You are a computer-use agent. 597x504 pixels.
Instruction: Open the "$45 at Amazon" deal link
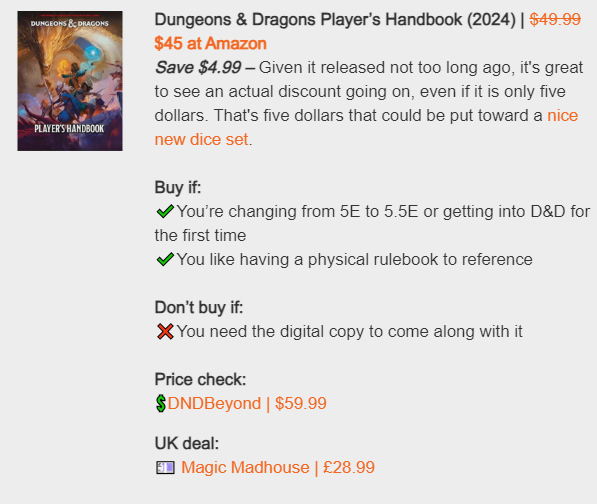tap(210, 43)
